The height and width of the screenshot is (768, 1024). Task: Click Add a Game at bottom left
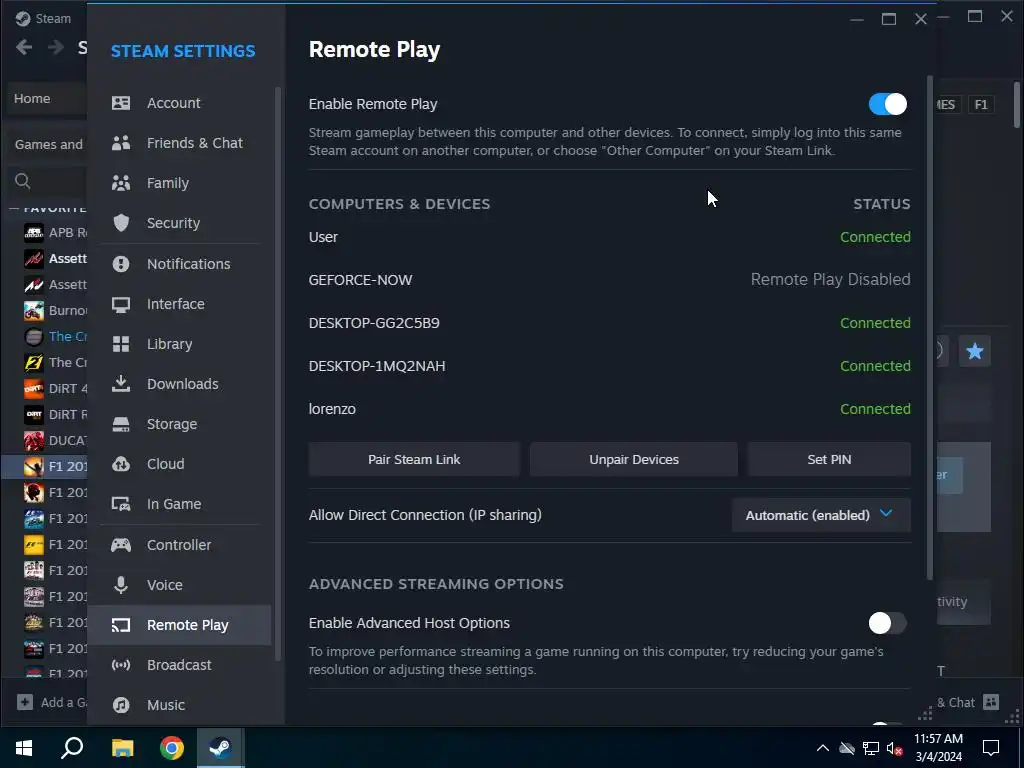52,703
